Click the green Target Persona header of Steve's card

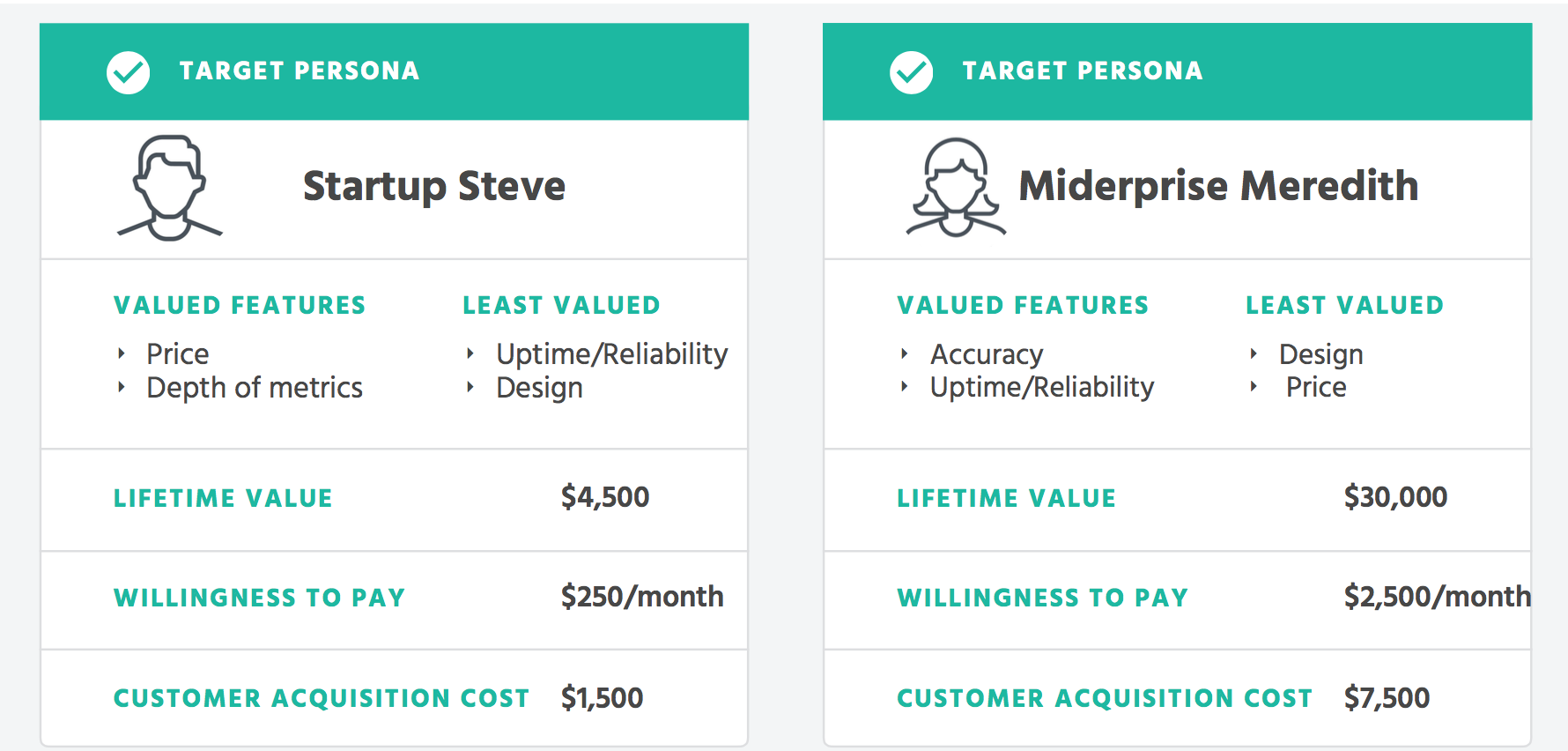pyautogui.click(x=394, y=71)
